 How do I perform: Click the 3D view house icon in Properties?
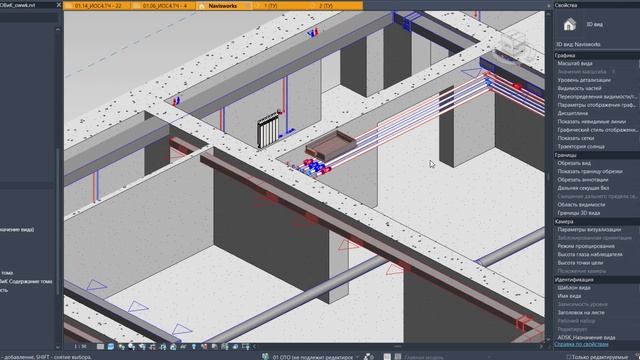[x=570, y=24]
